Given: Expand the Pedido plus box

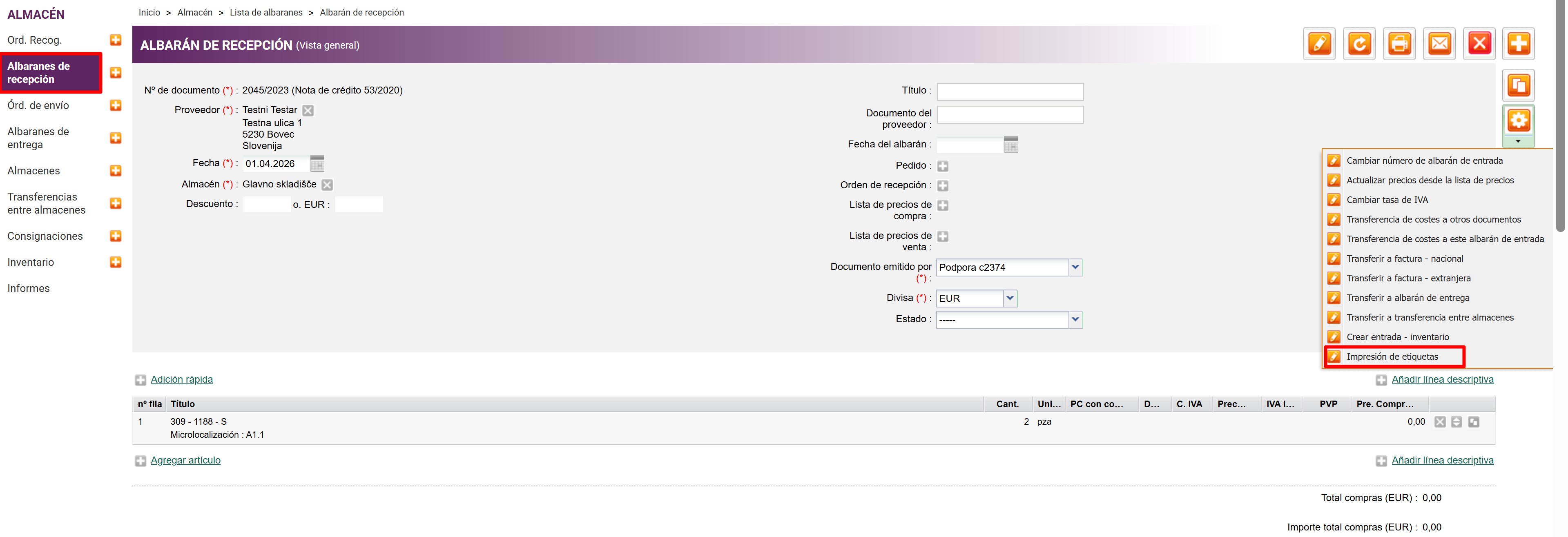Looking at the screenshot, I should click(942, 166).
